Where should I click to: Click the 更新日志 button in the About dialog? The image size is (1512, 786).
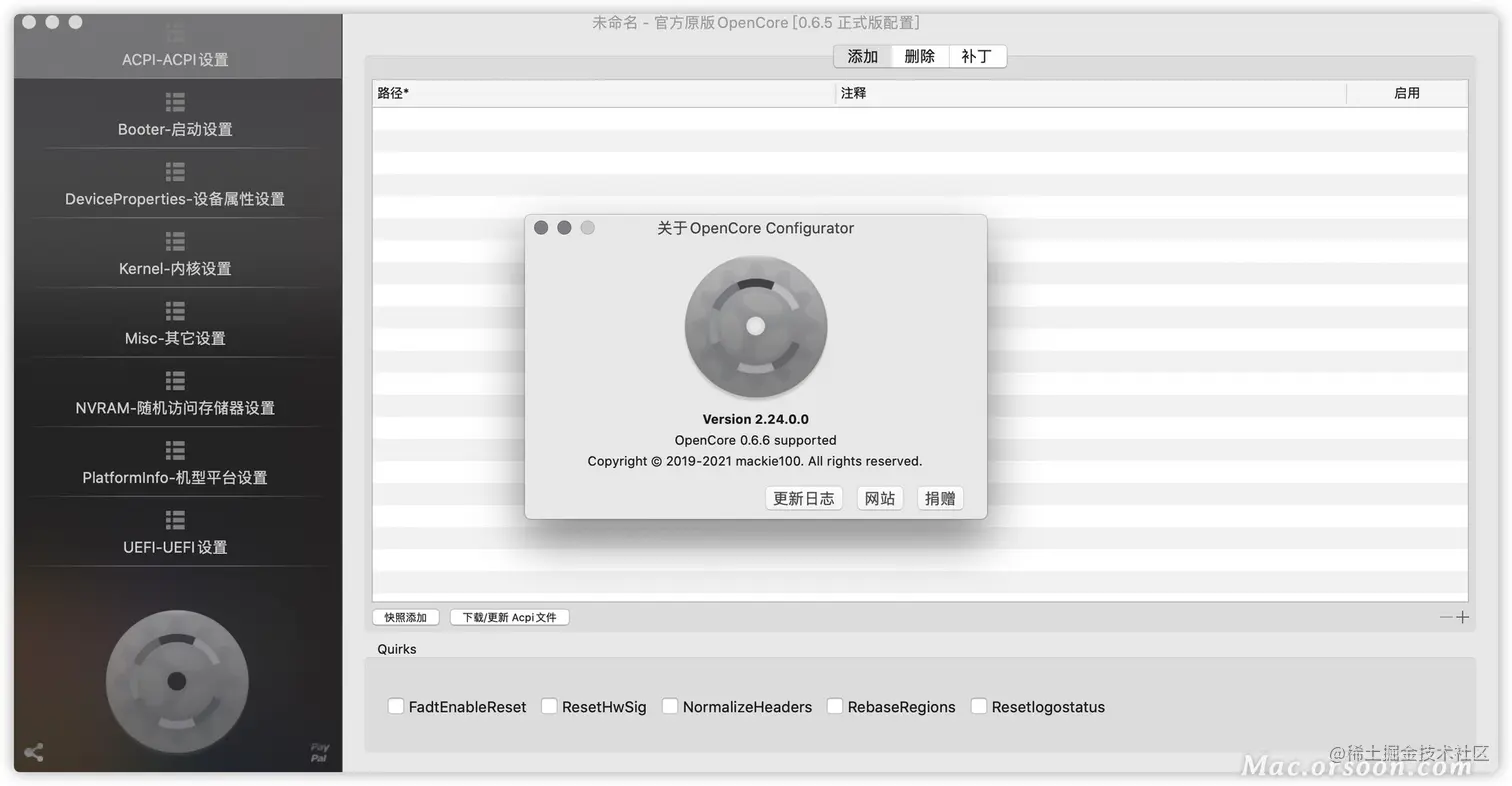804,498
